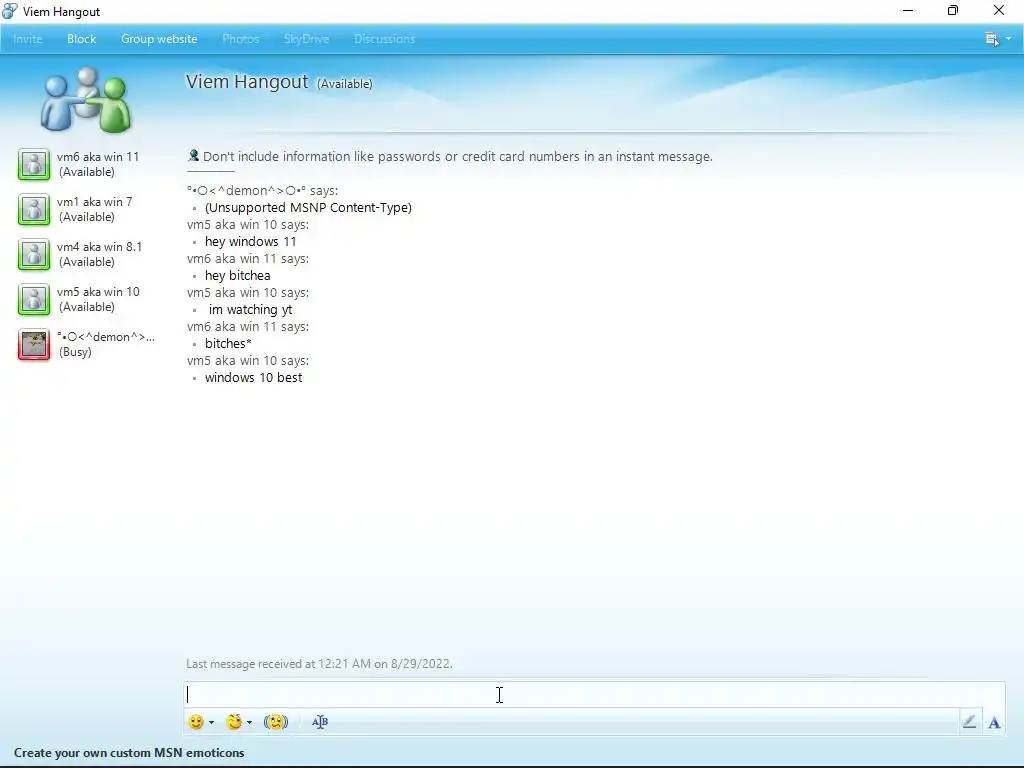Click the 'vm5 aka win 10' name in contact list

point(98,292)
